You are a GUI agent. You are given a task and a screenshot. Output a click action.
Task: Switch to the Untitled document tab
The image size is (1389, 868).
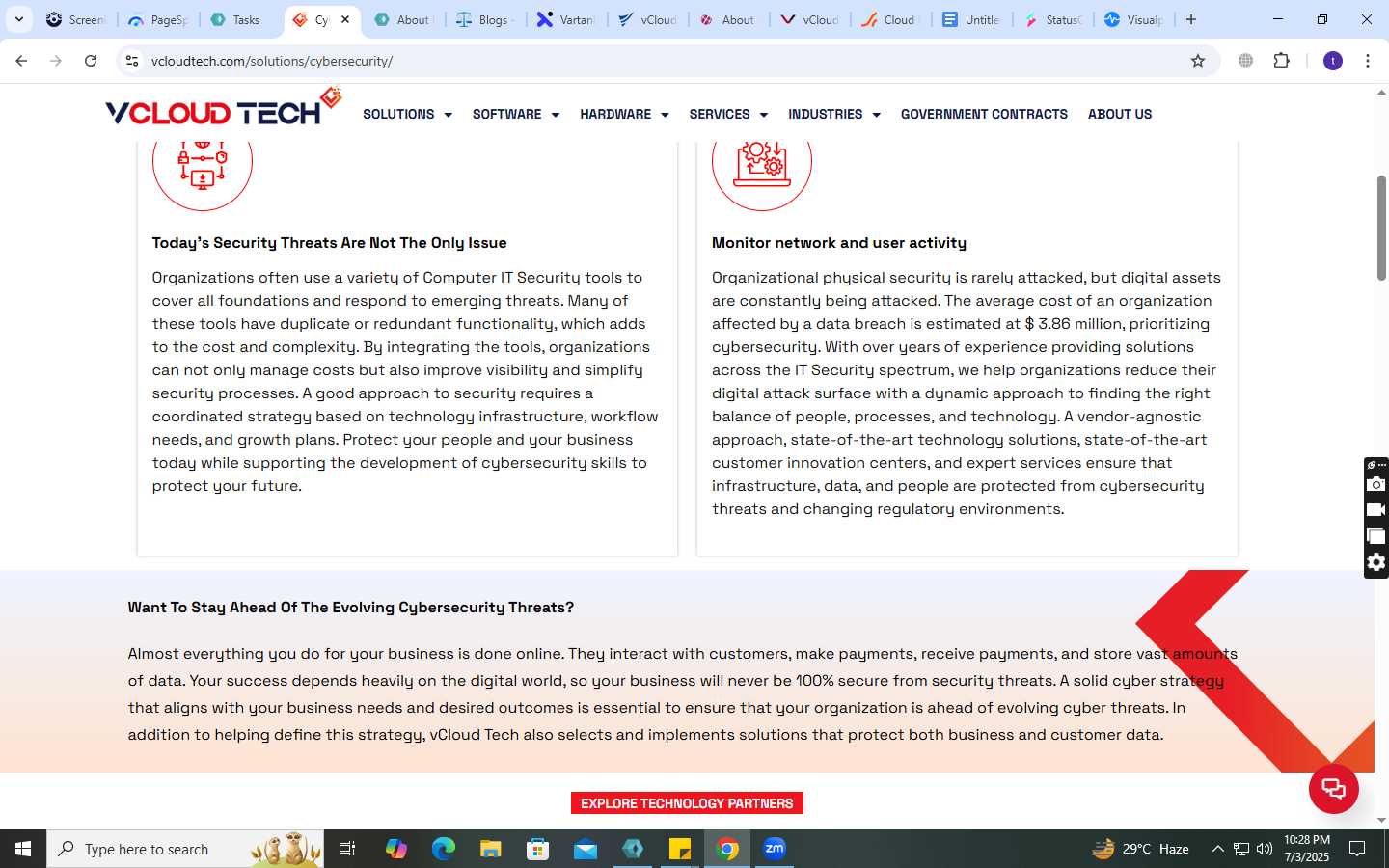(x=973, y=19)
